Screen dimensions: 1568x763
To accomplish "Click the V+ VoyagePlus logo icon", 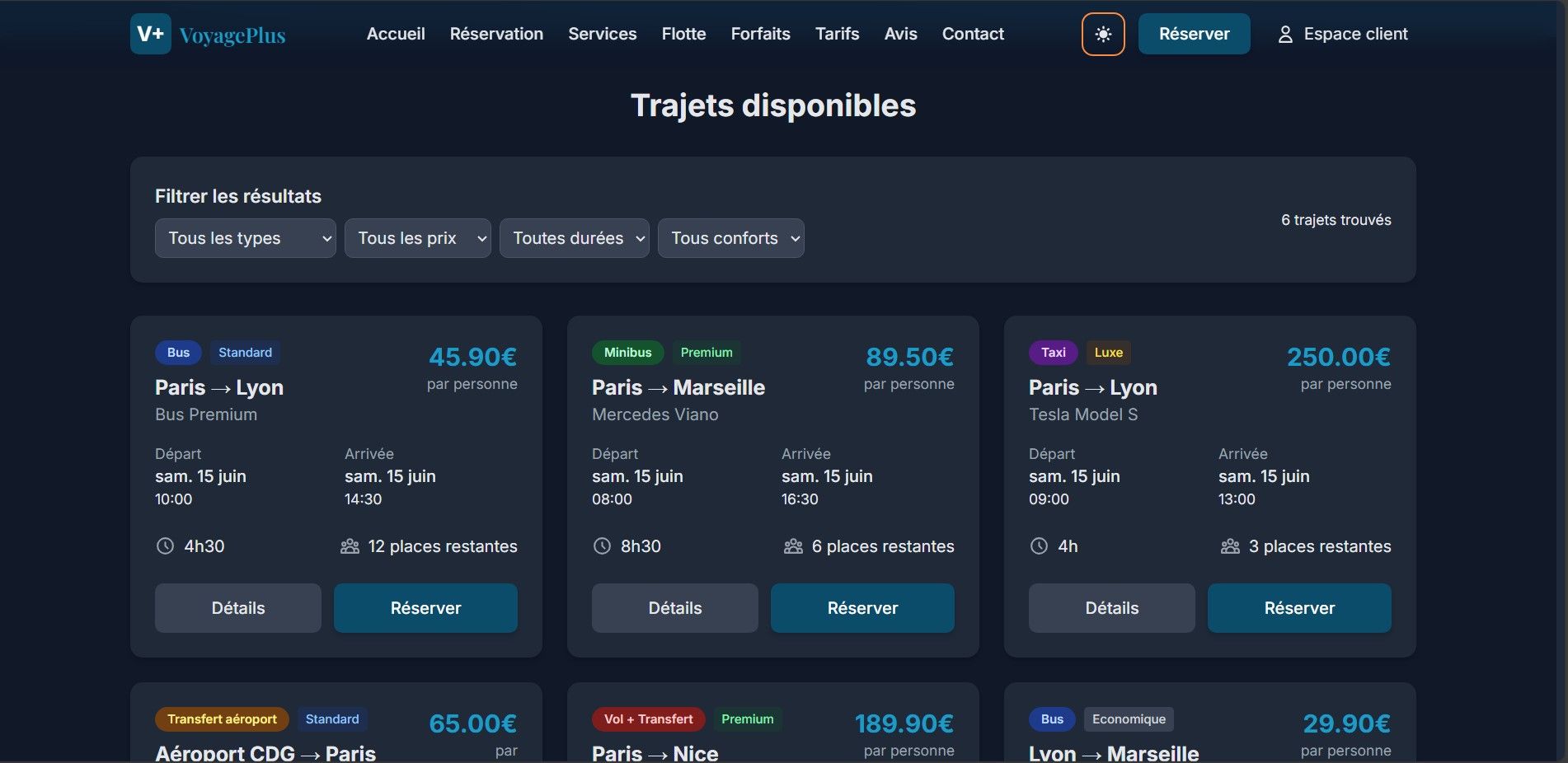I will pos(151,34).
